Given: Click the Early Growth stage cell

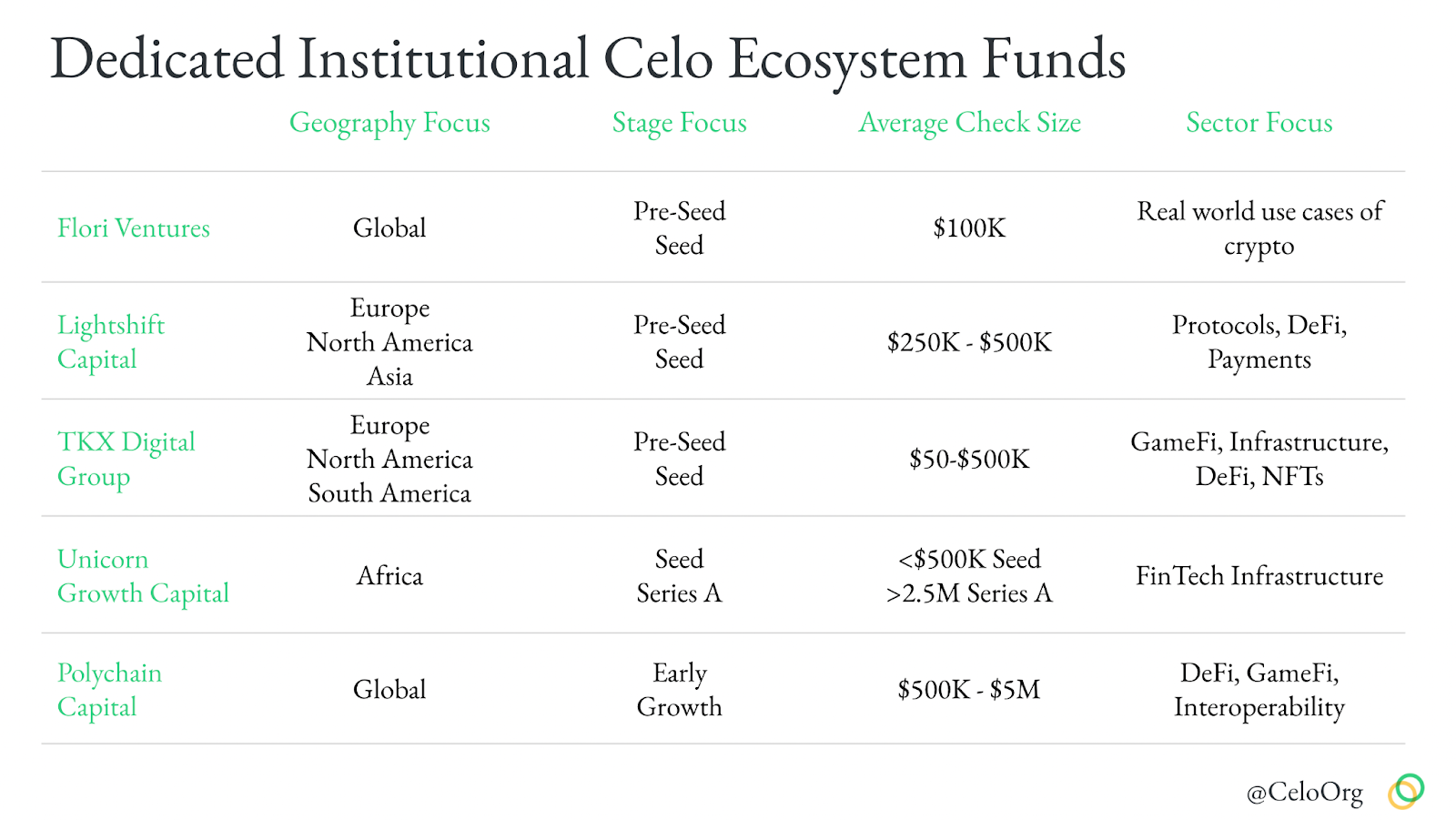Looking at the screenshot, I should pyautogui.click(x=679, y=690).
